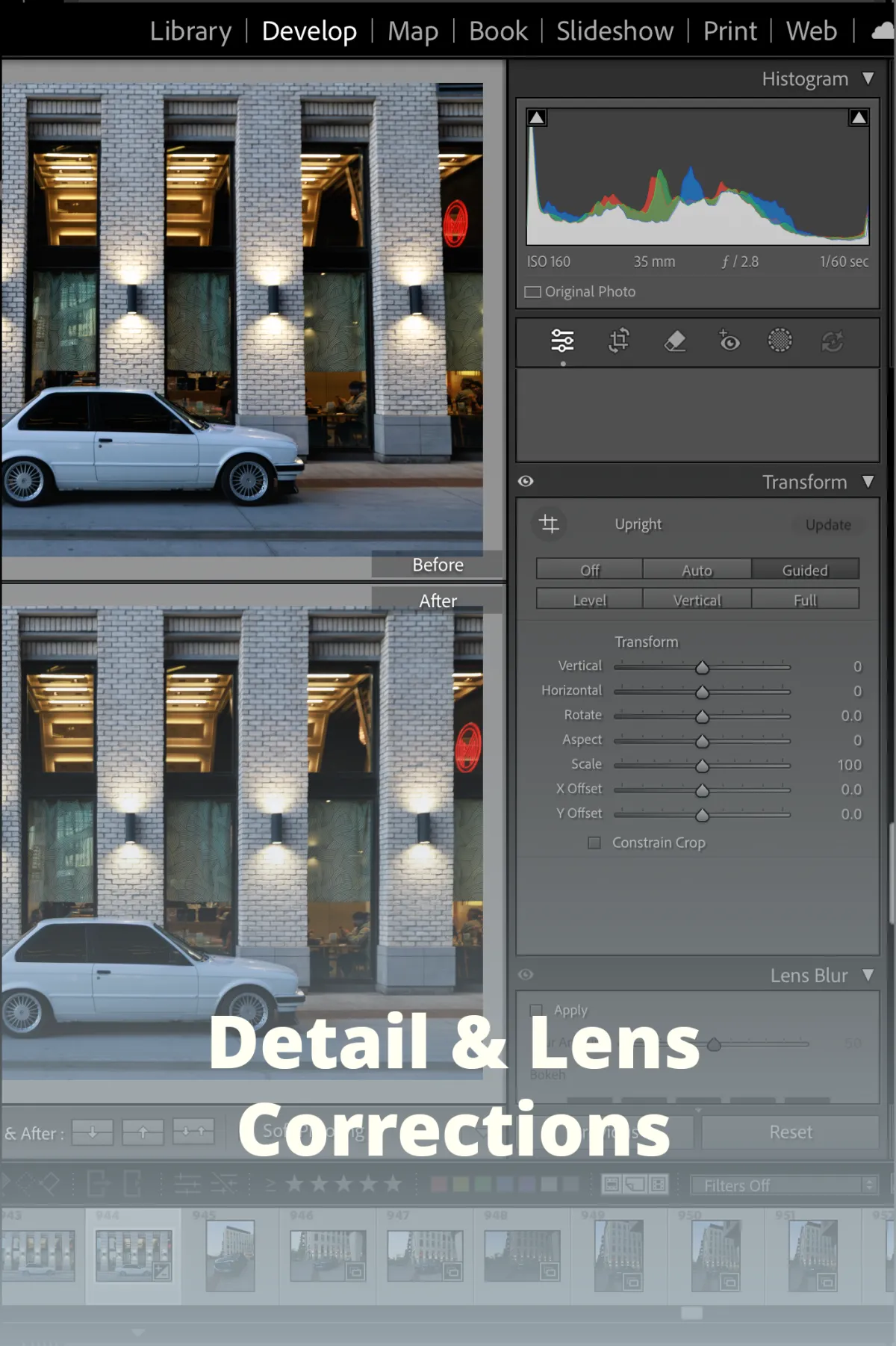Click the Reset button
This screenshot has height=1346, width=896.
pyautogui.click(x=791, y=1132)
